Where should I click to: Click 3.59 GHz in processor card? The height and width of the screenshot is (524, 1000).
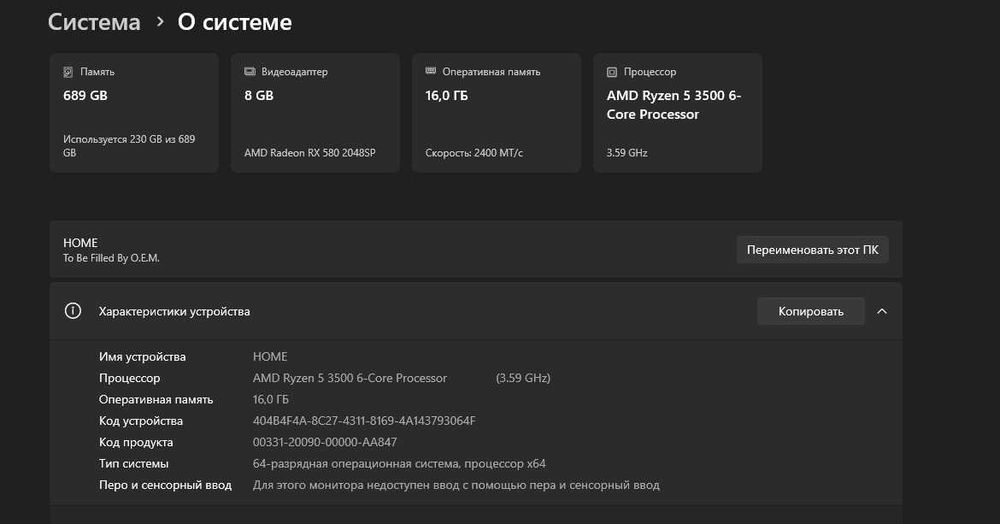pyautogui.click(x=627, y=153)
